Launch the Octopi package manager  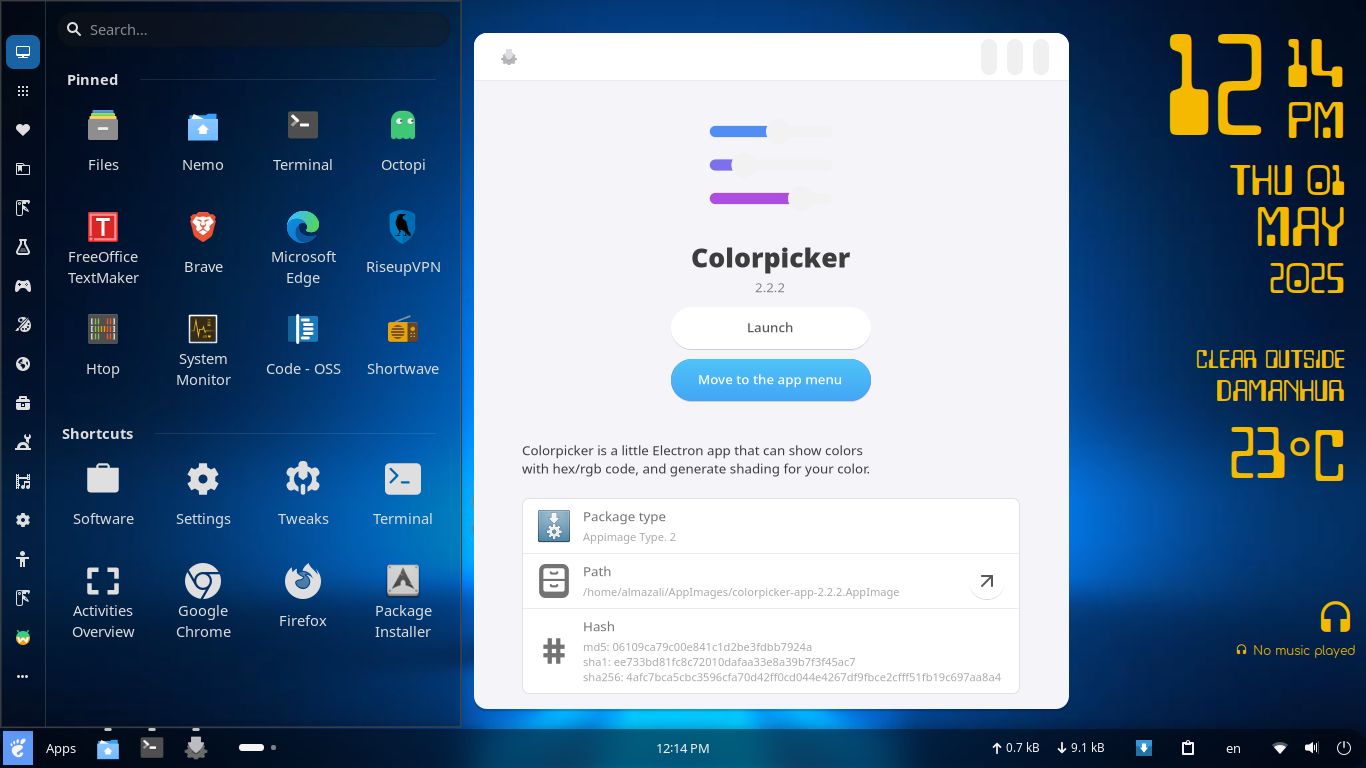[403, 141]
